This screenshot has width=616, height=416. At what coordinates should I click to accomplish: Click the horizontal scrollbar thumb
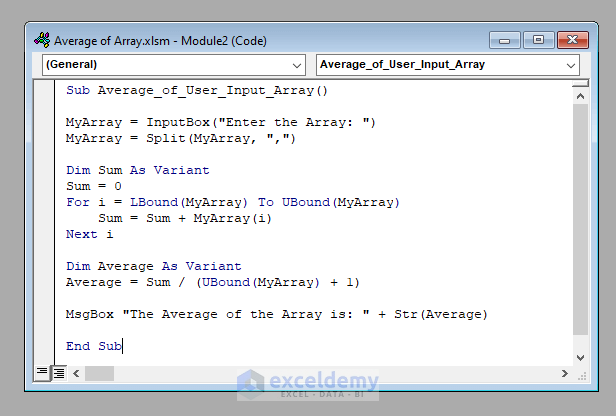[x=99, y=373]
